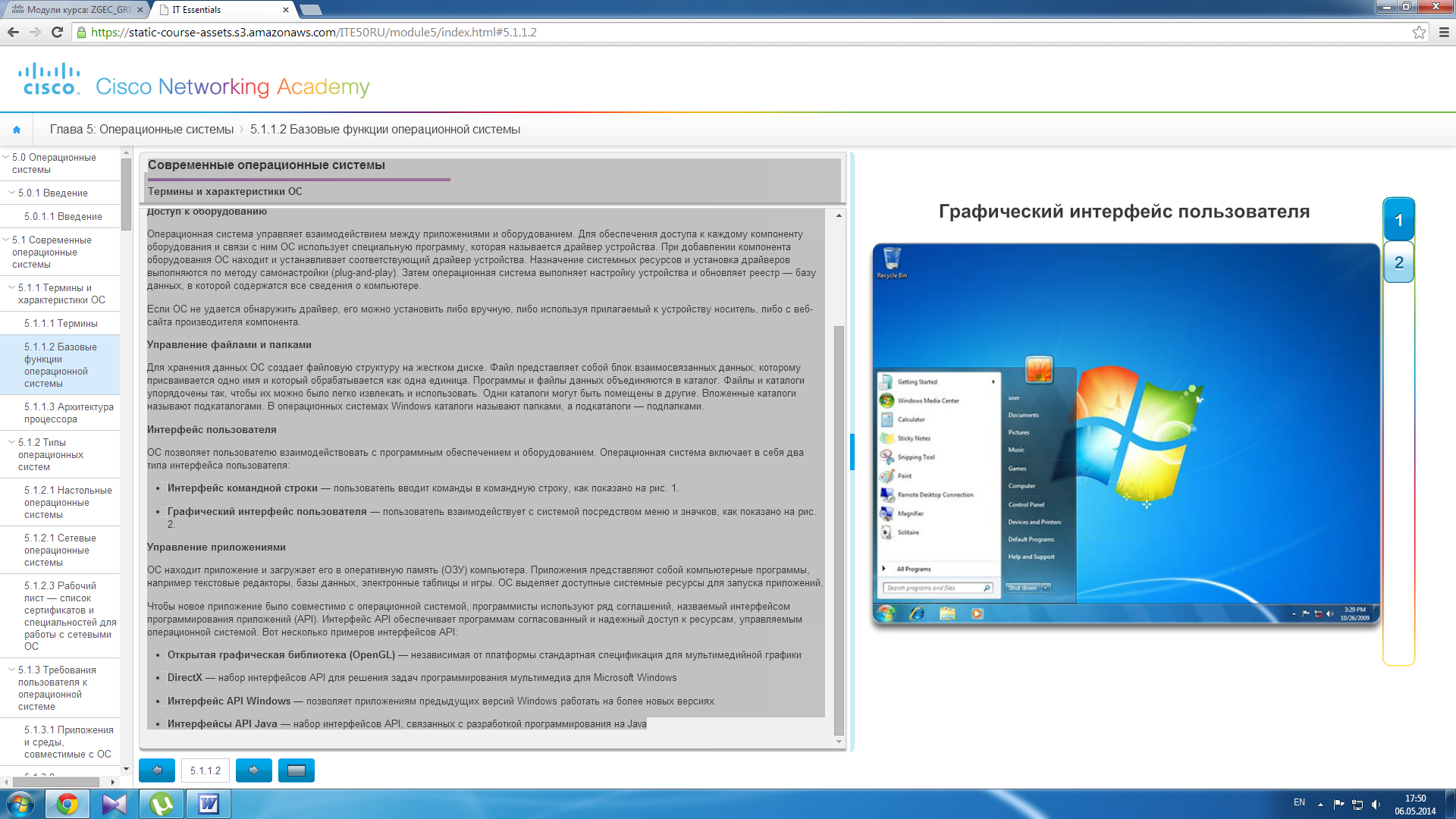
Task: Collapse 5.1 Современные операционные системы
Action: (6, 240)
